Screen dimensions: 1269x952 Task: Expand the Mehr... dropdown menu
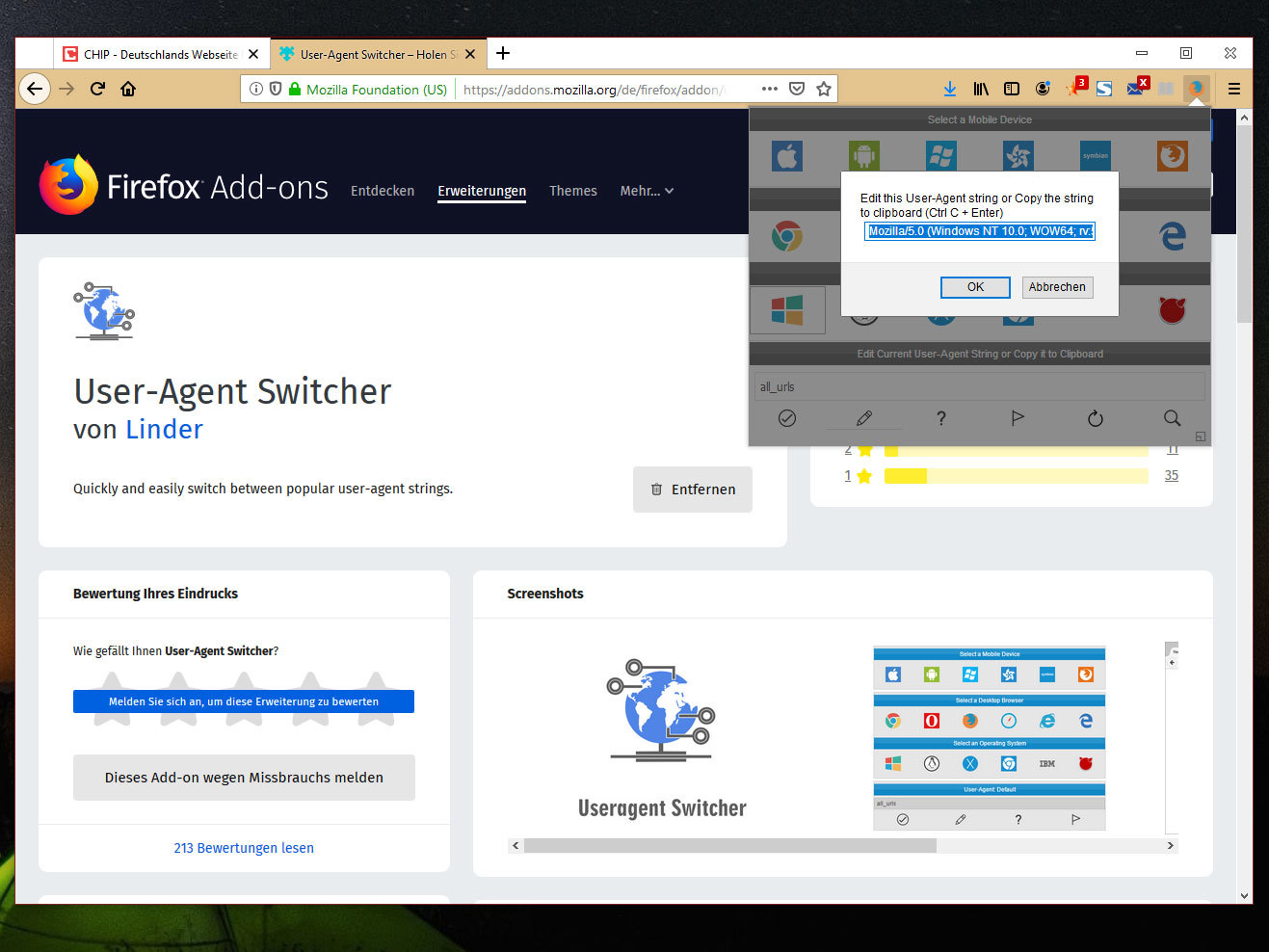point(647,191)
